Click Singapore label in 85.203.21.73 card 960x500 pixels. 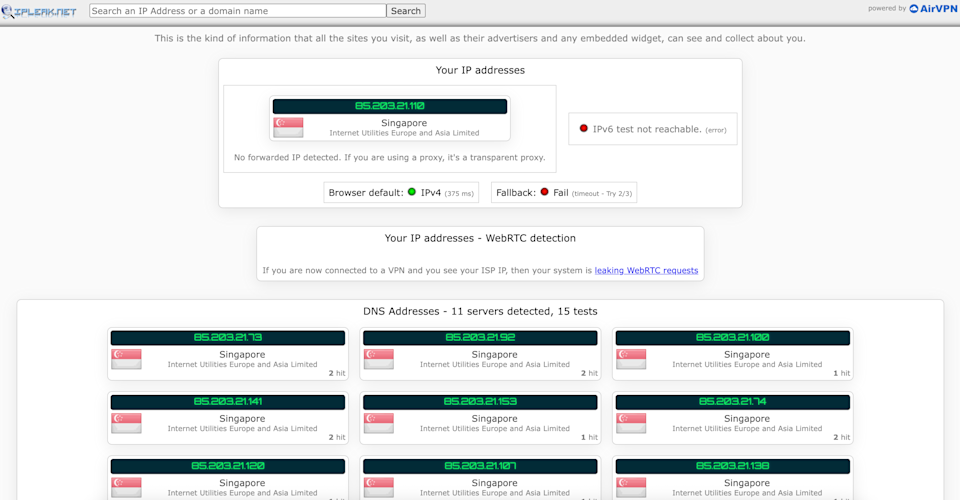click(242, 354)
